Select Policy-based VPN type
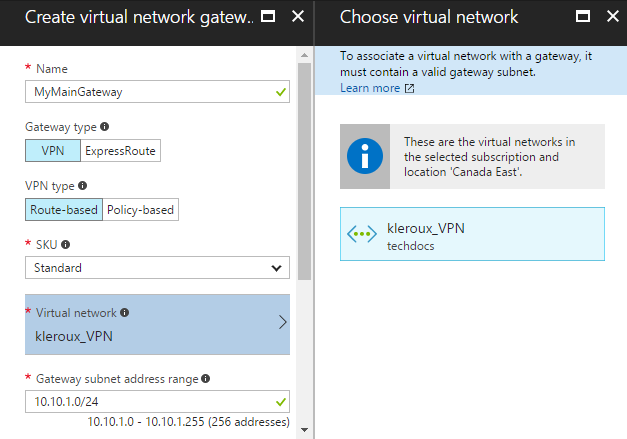The width and height of the screenshot is (627, 439). [141, 209]
